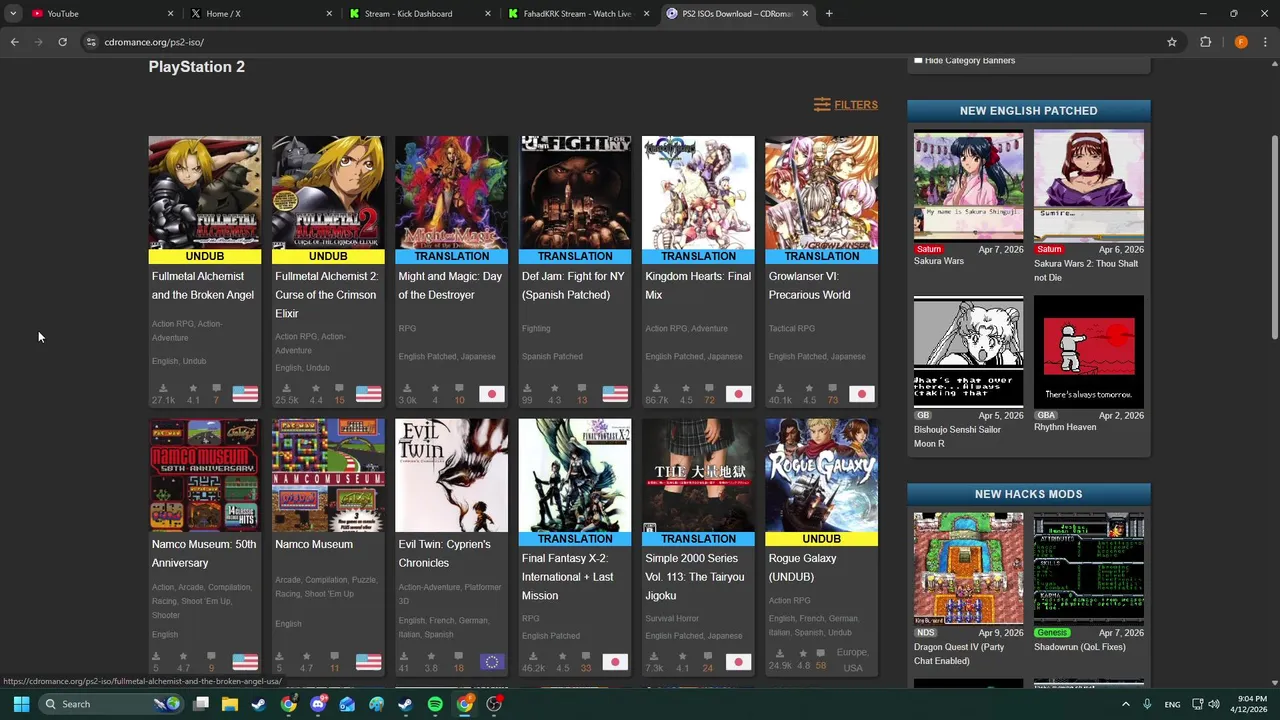The width and height of the screenshot is (1280, 720).
Task: Open the Chrome profile avatar
Action: tap(1241, 42)
